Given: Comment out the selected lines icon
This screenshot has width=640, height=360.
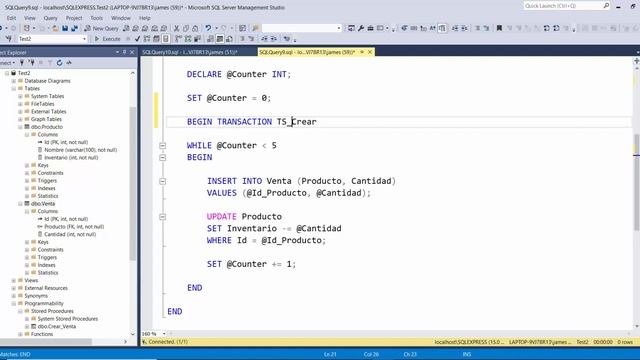Looking at the screenshot, I should point(242,39).
